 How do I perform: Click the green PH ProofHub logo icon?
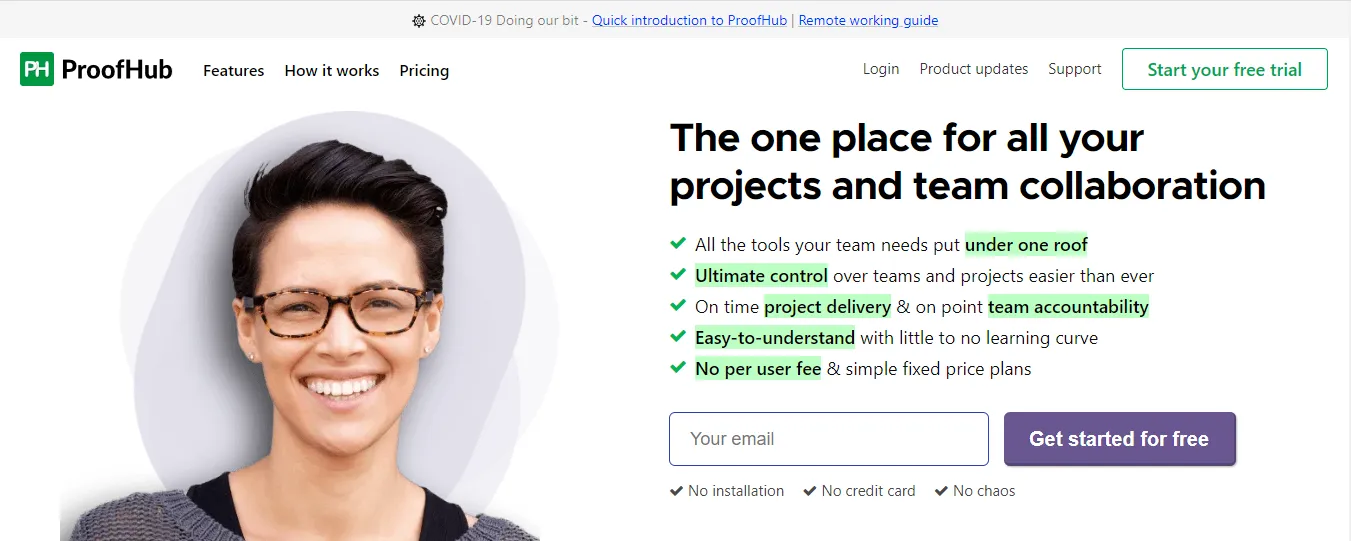click(x=37, y=69)
